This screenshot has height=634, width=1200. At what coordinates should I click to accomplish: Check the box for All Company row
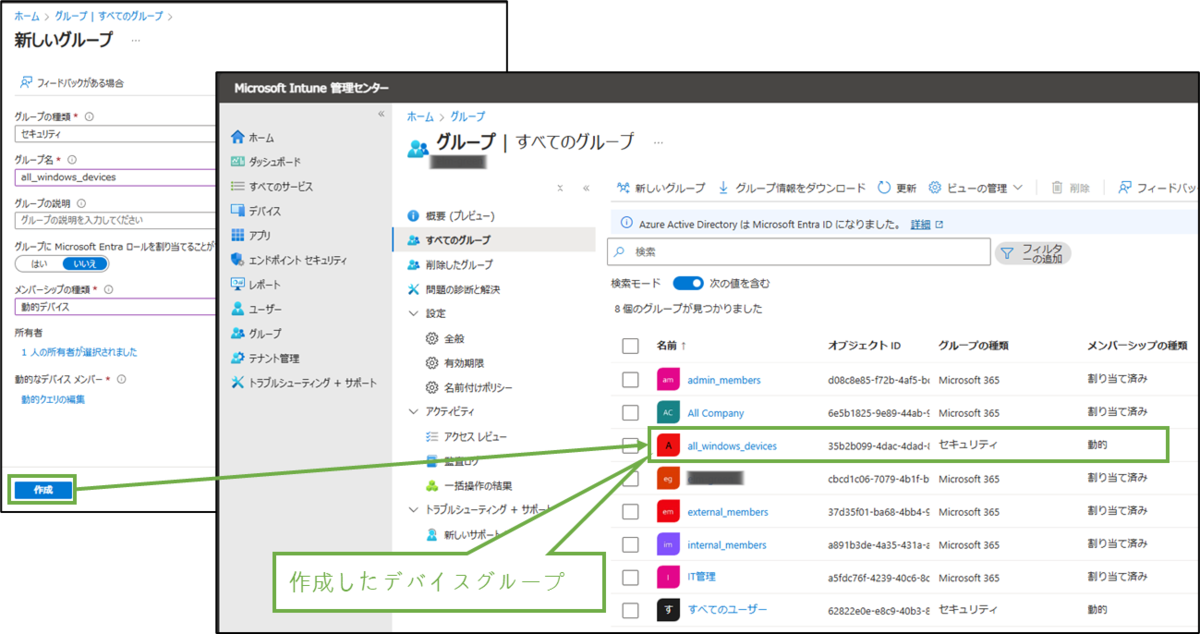pyautogui.click(x=630, y=413)
